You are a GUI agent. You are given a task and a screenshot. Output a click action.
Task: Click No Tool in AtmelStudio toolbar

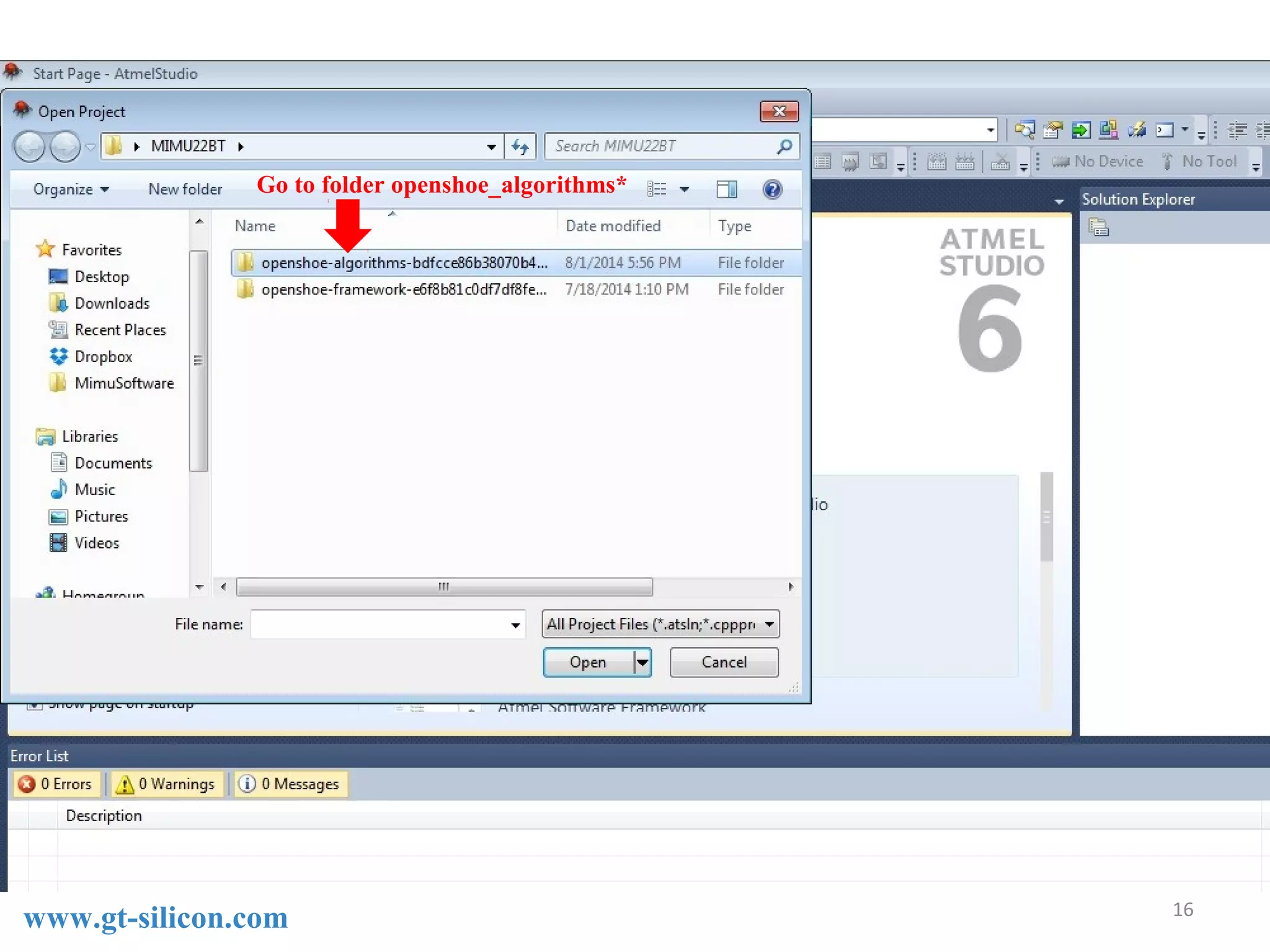coord(1198,161)
